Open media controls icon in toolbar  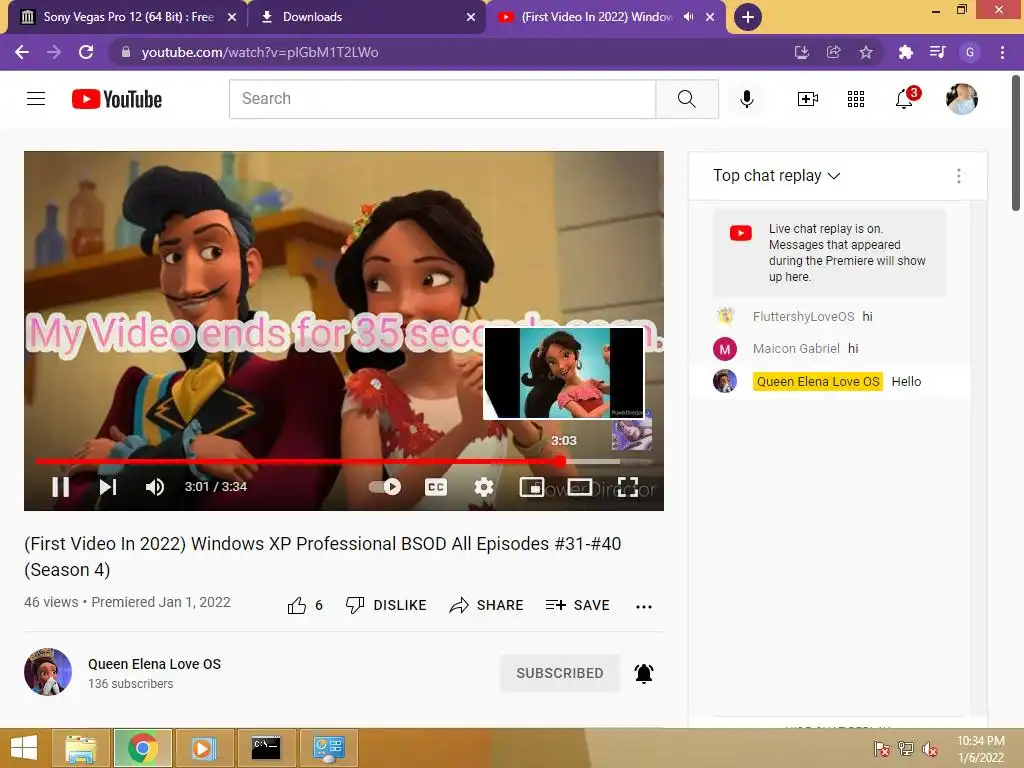click(938, 52)
